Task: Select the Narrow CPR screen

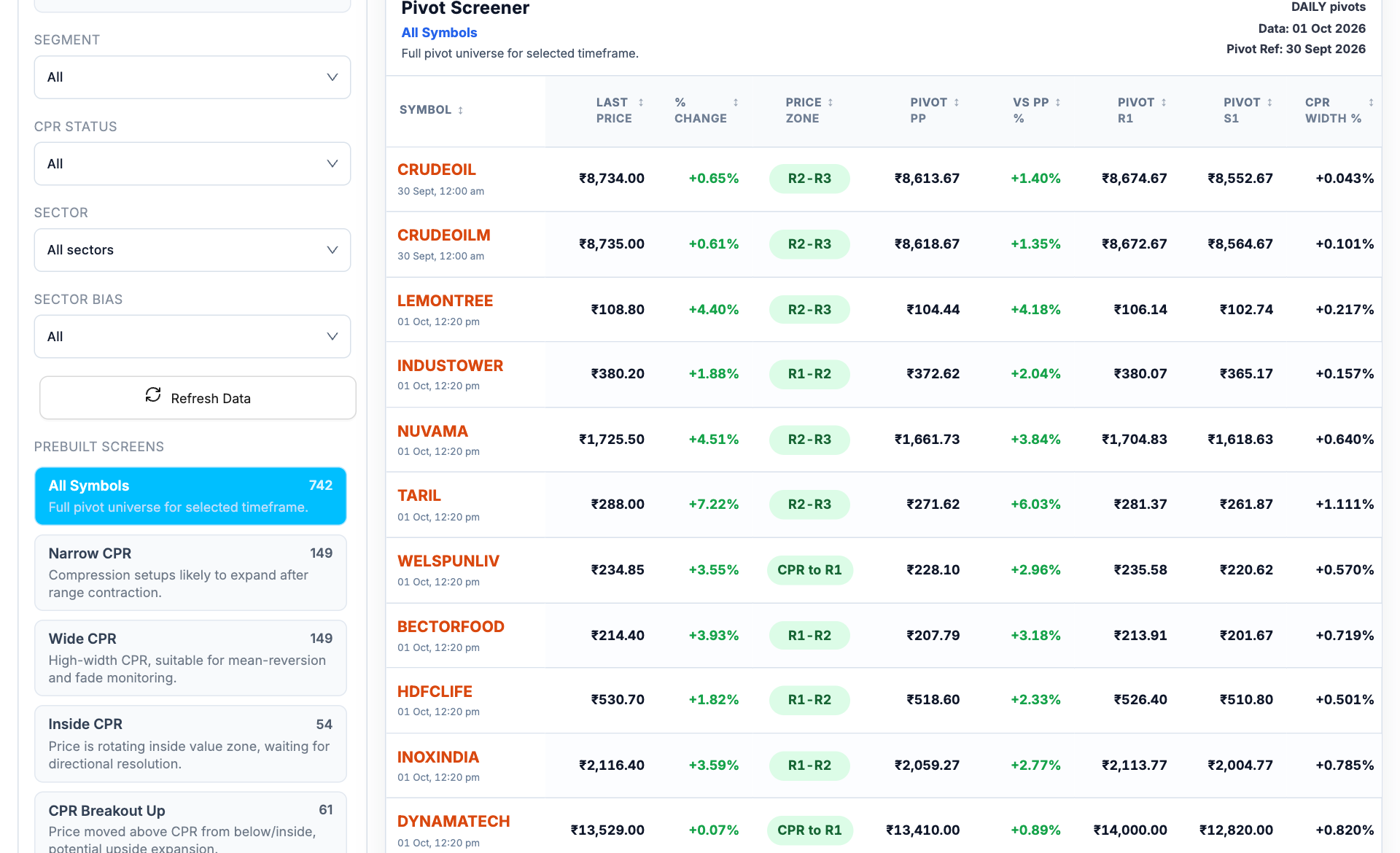Action: point(190,573)
